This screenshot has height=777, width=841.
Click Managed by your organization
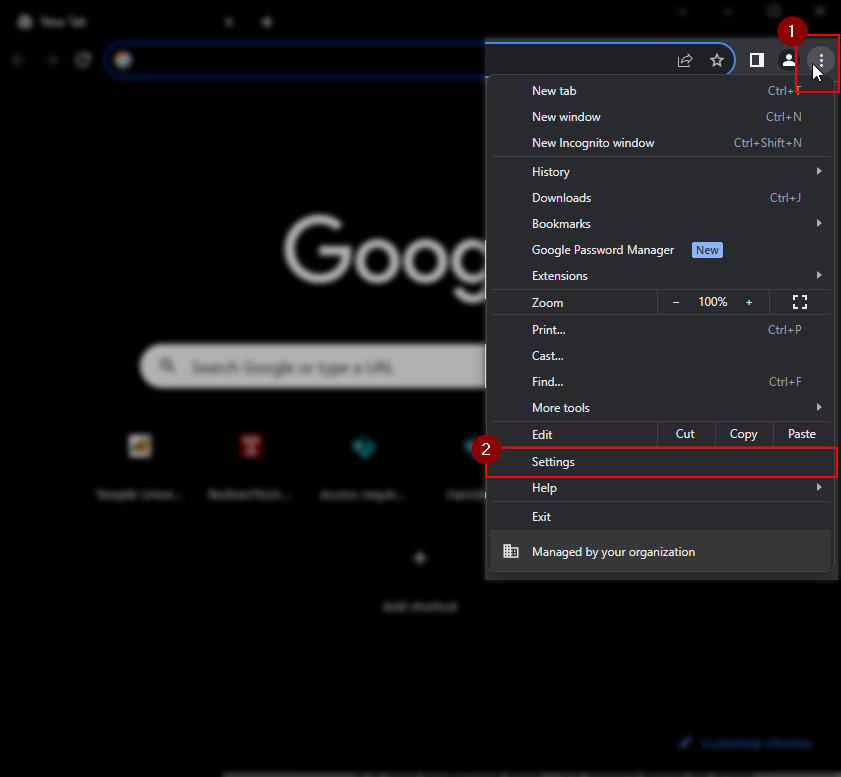click(613, 552)
